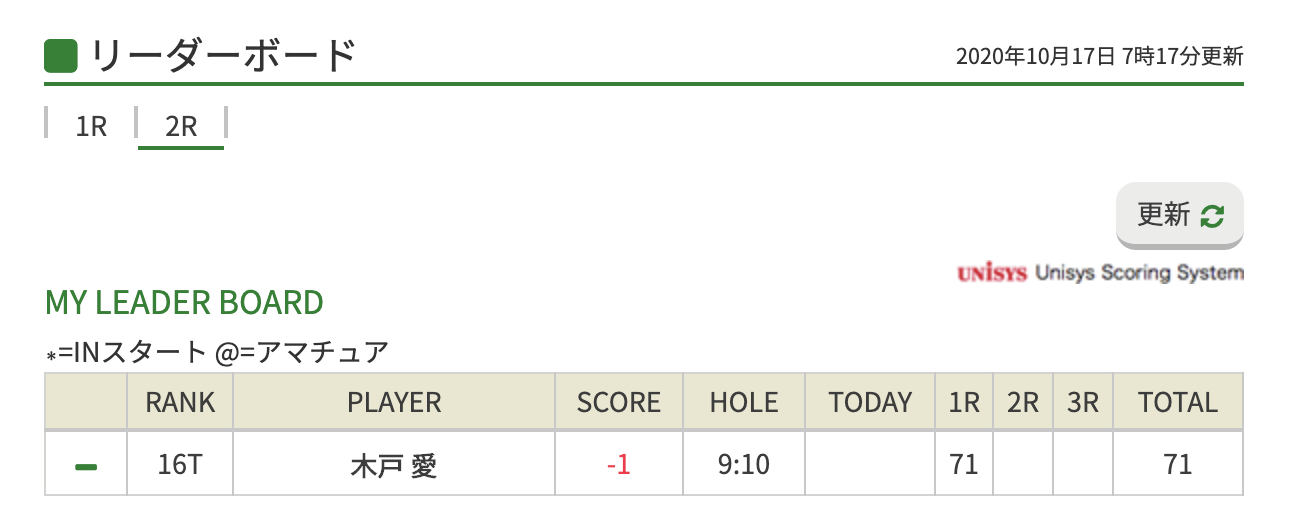Click the 9:10 tee time cell

pos(744,465)
